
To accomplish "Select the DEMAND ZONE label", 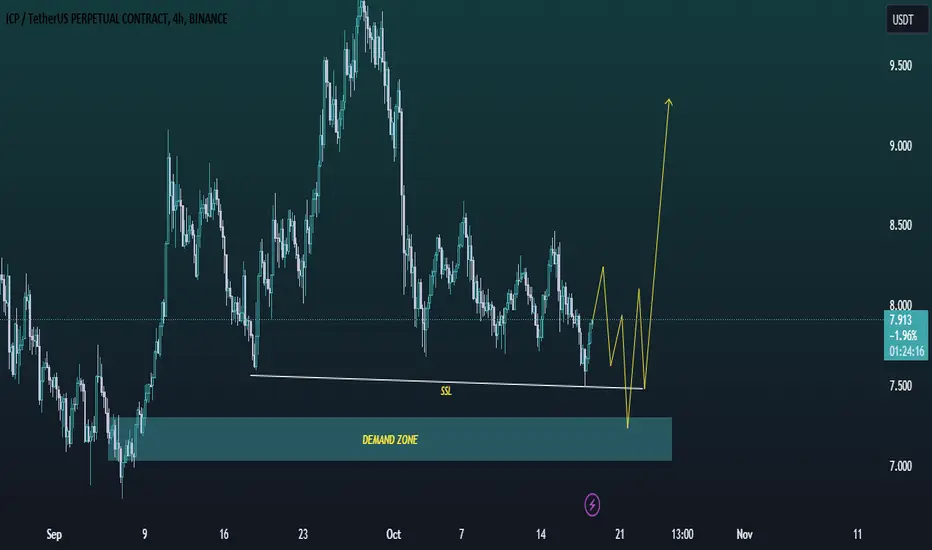I will (390, 440).
